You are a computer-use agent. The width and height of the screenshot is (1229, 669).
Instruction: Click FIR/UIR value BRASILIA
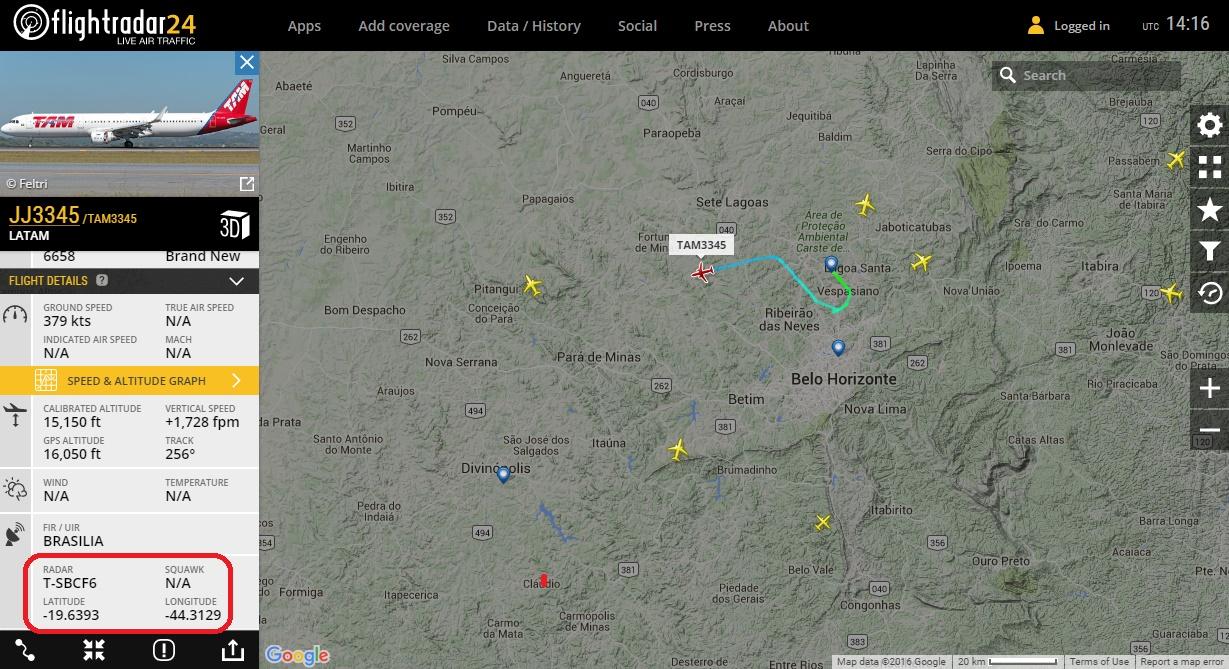[73, 541]
